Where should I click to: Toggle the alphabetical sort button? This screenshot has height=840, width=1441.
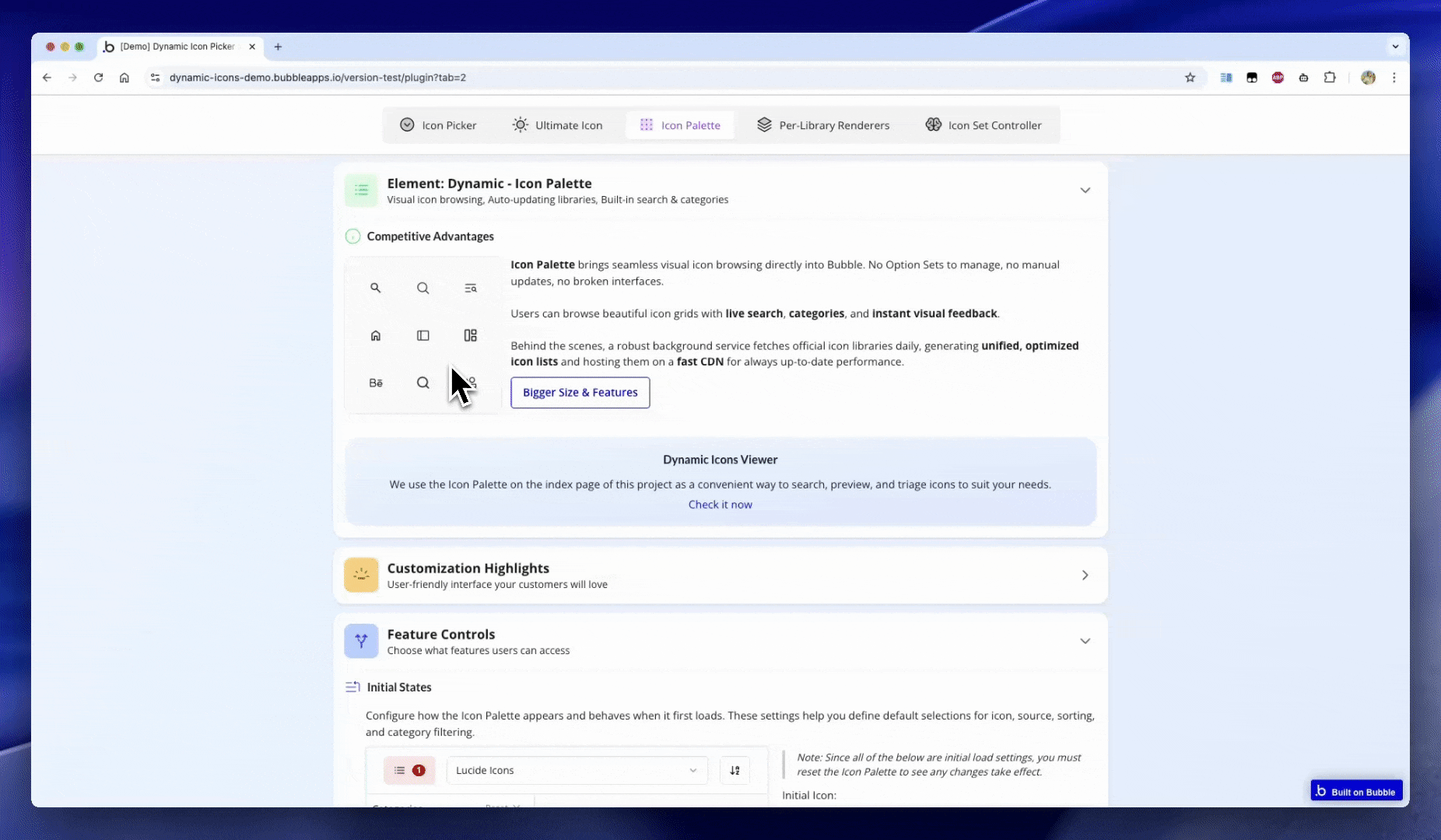[x=735, y=770]
